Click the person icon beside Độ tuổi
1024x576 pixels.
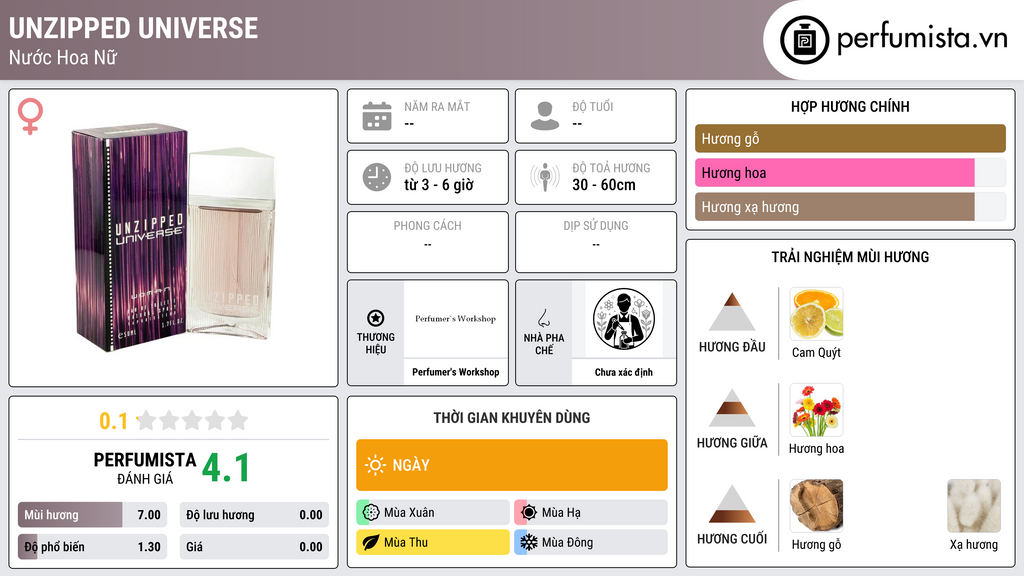click(x=545, y=116)
